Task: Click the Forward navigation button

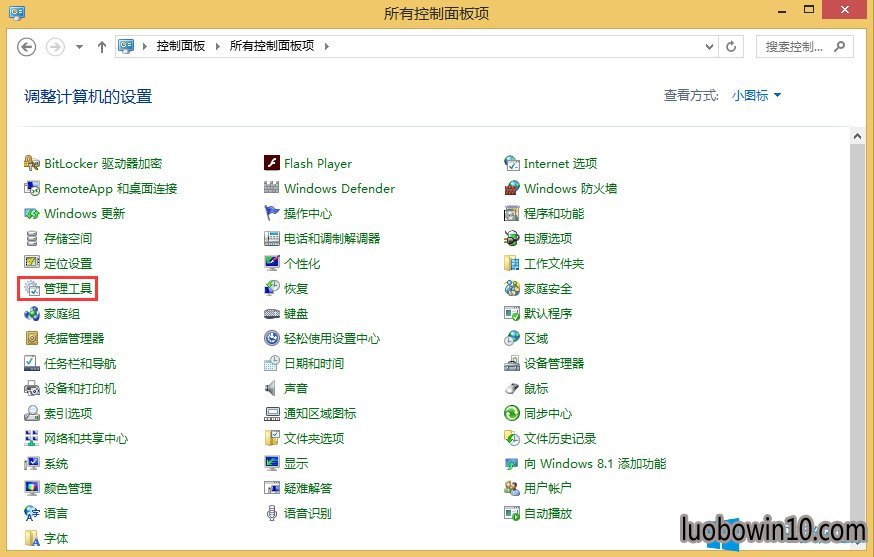Action: (55, 47)
